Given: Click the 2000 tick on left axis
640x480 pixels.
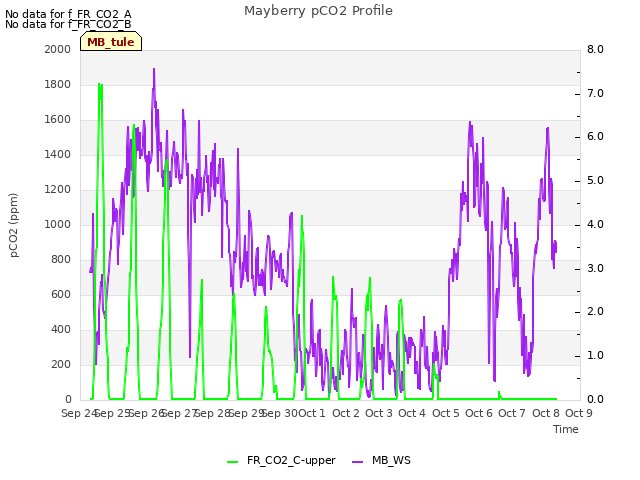Looking at the screenshot, I should (x=58, y=49).
